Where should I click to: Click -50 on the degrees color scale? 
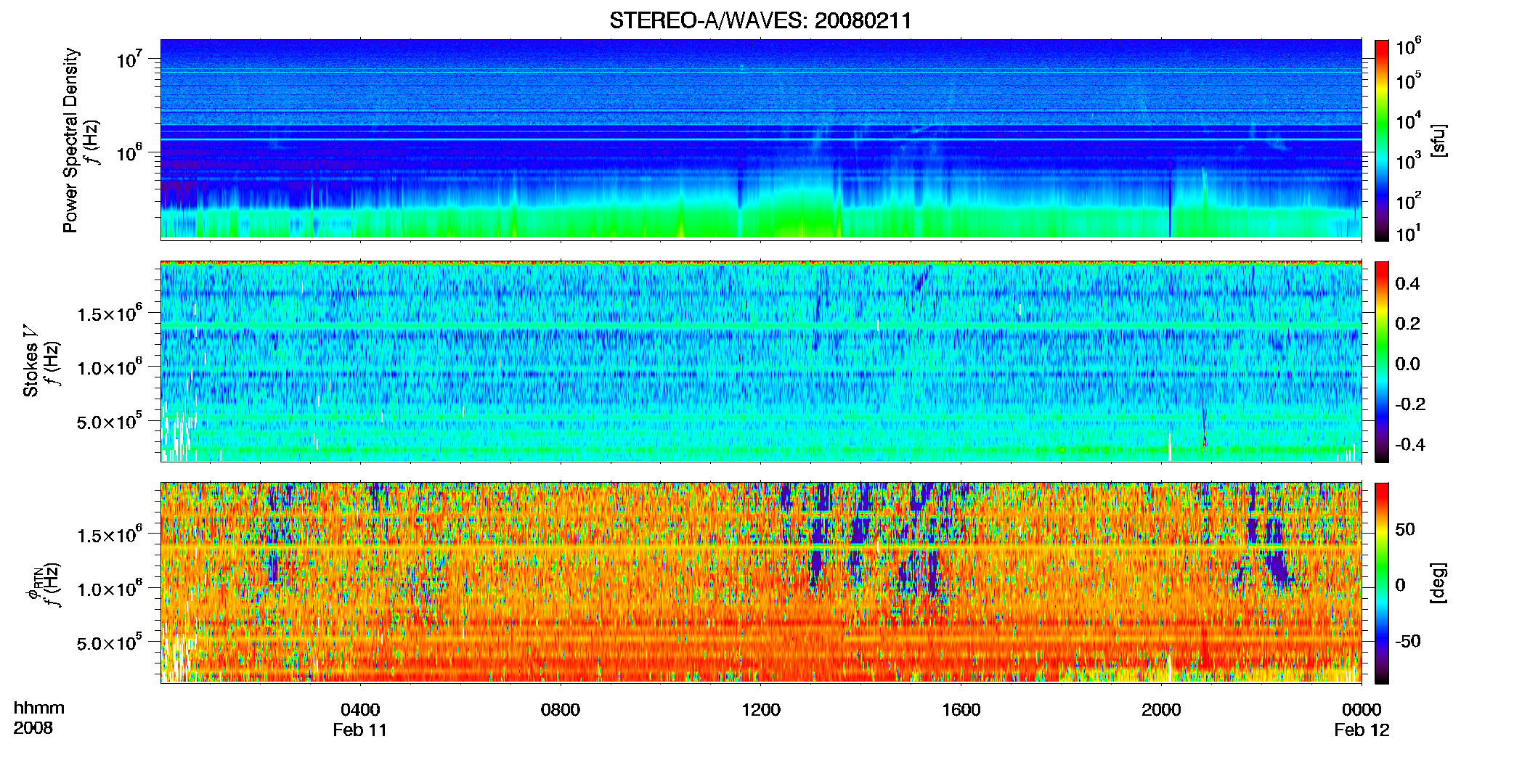click(1409, 641)
